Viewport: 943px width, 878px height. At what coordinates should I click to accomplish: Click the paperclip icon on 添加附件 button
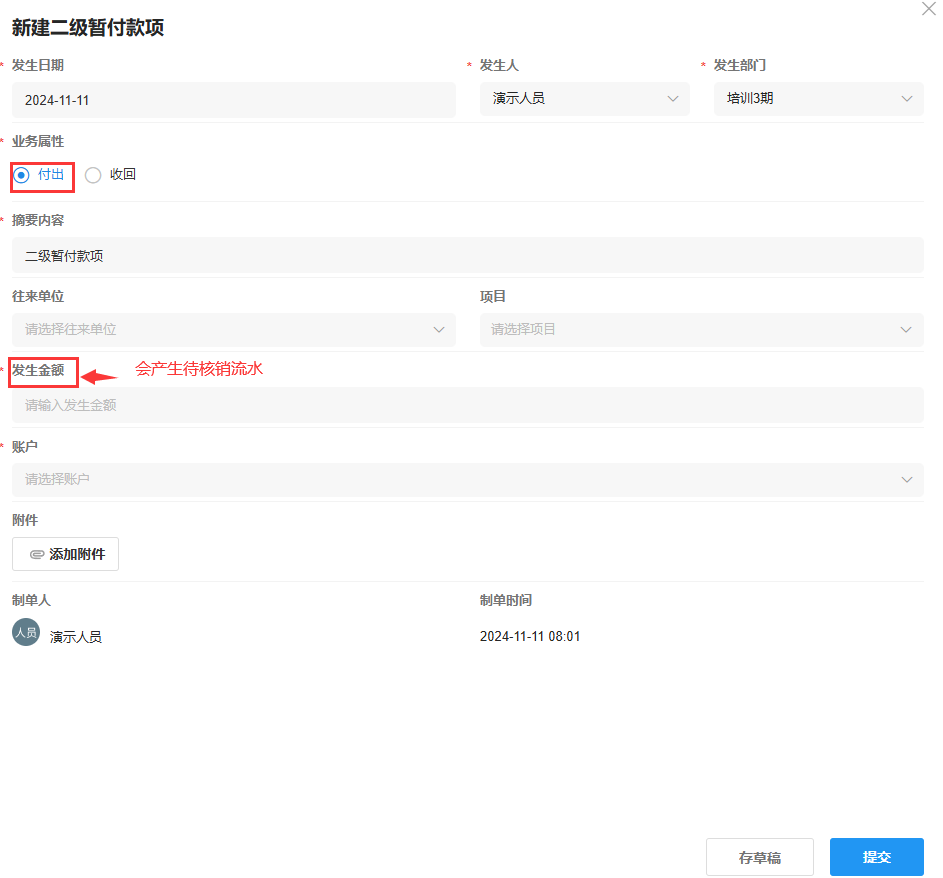38,553
